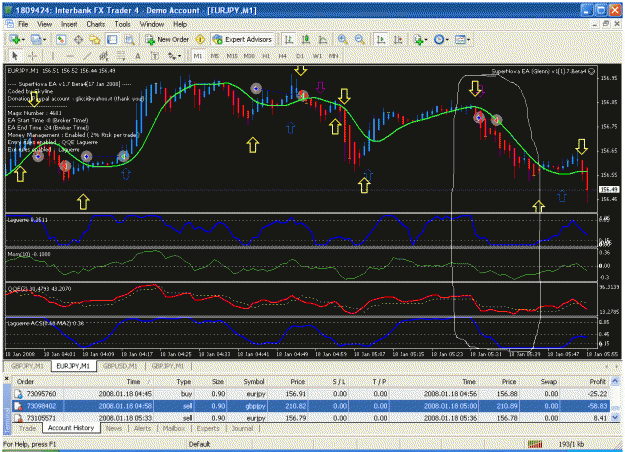
Task: Select order row 73105571
Action: click(312, 418)
